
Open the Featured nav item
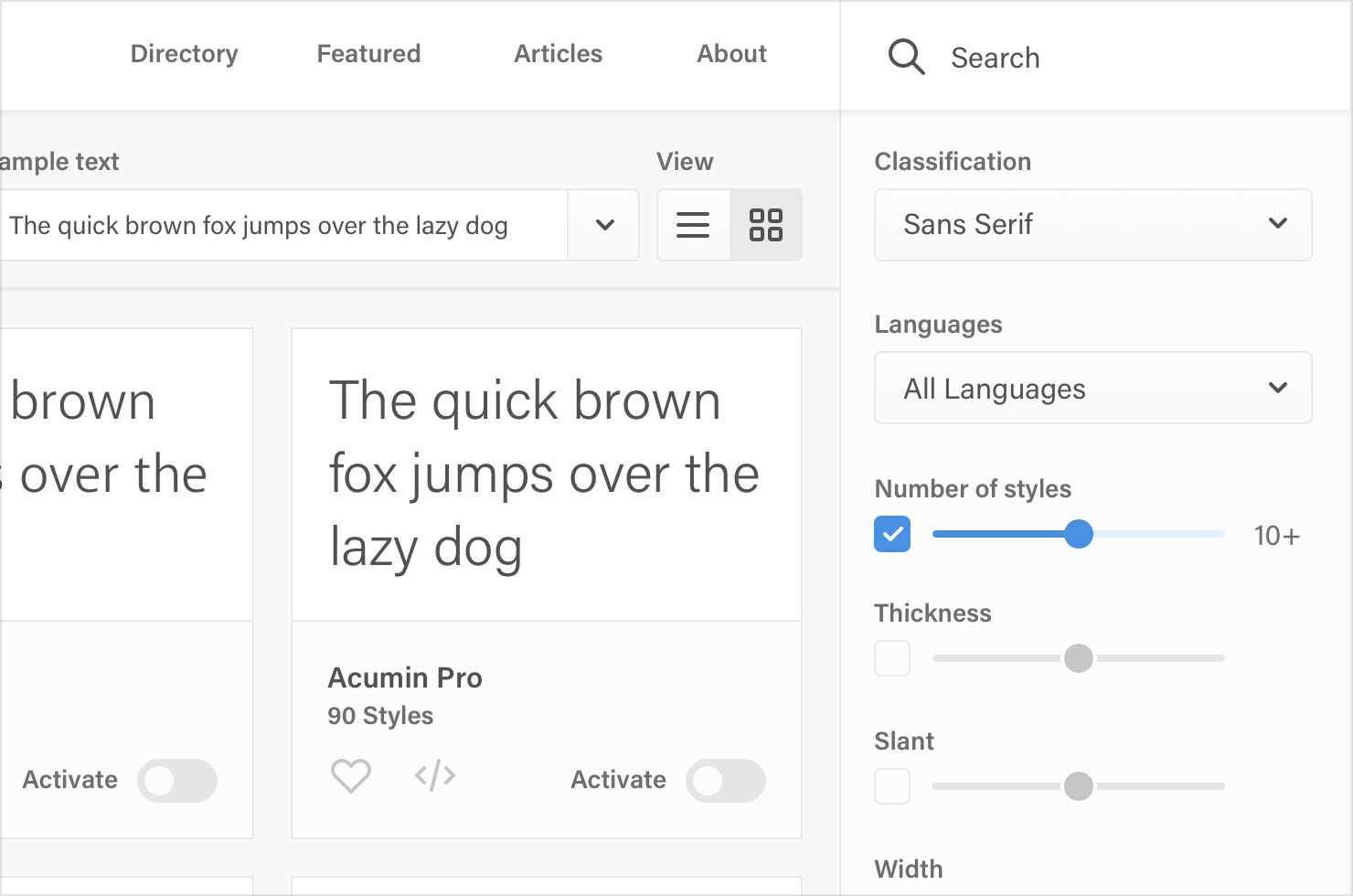coord(368,54)
